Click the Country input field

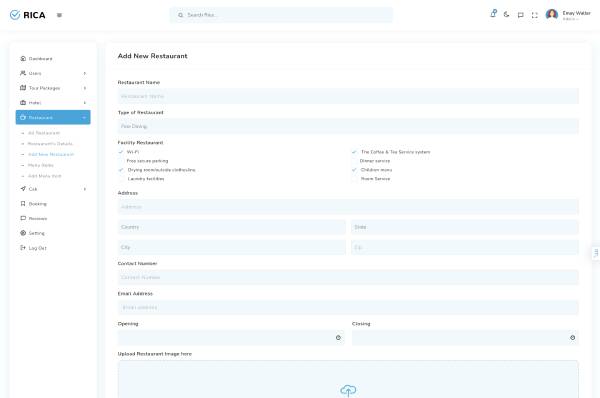coord(232,227)
